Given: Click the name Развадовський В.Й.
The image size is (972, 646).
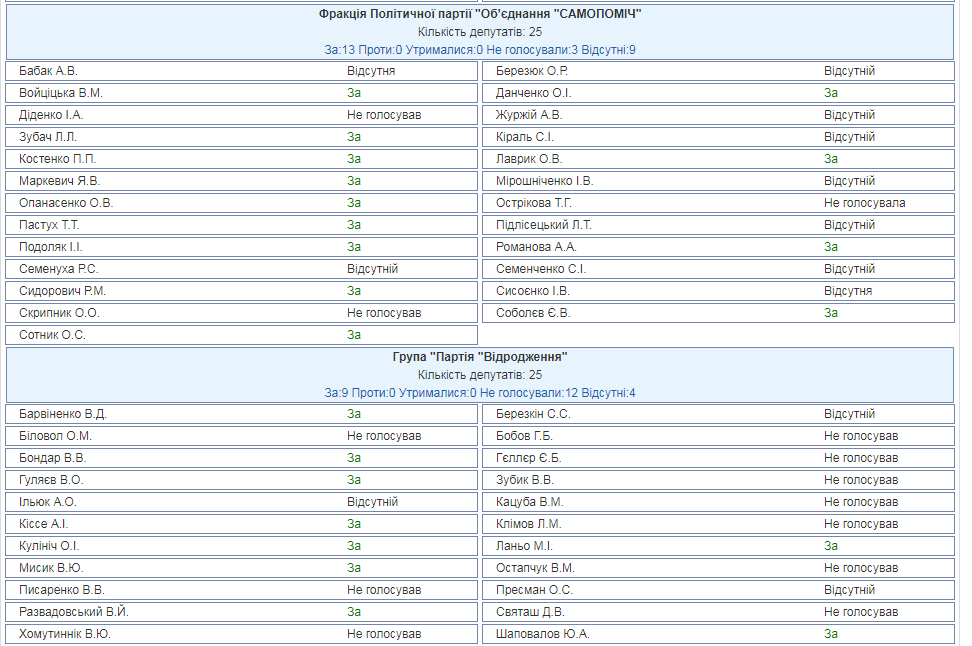Looking at the screenshot, I should [x=74, y=612].
